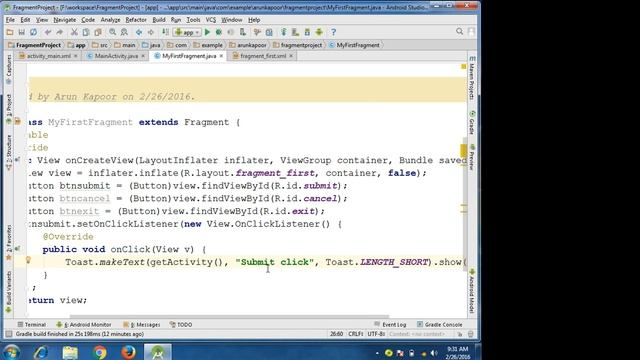Open the Code menu
Screen dimensions: 640x360
tap(88, 20)
